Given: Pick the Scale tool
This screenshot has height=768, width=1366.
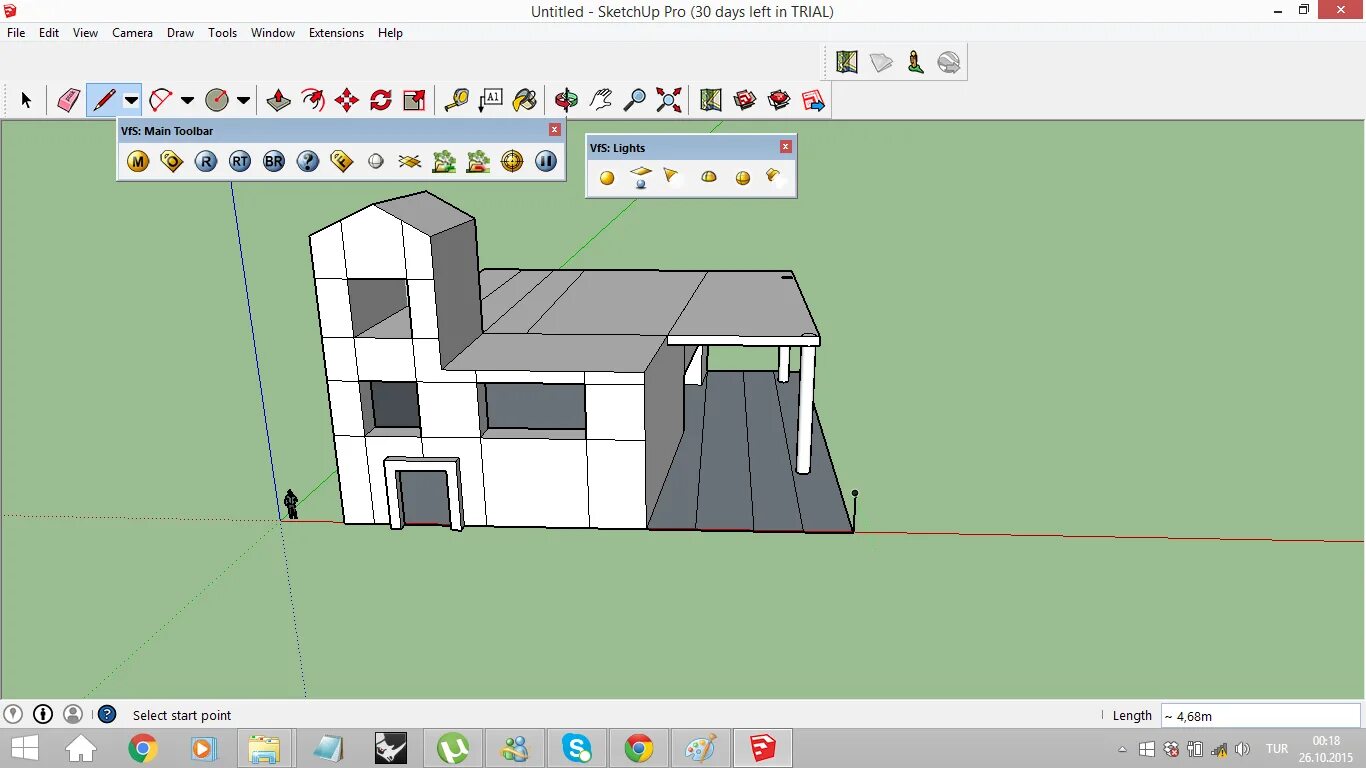Looking at the screenshot, I should click(414, 100).
